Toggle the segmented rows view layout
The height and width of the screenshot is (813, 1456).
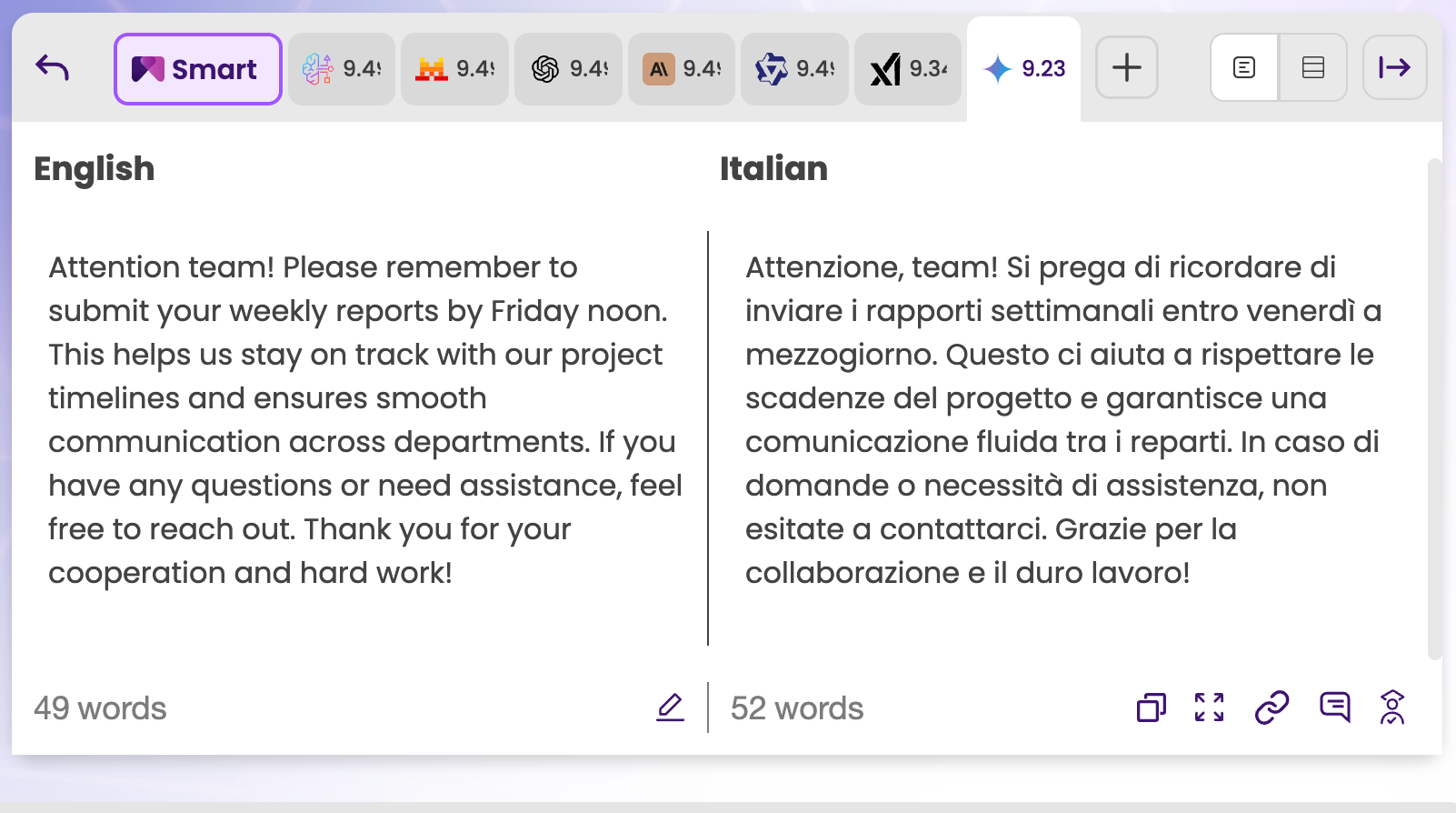pos(1313,68)
